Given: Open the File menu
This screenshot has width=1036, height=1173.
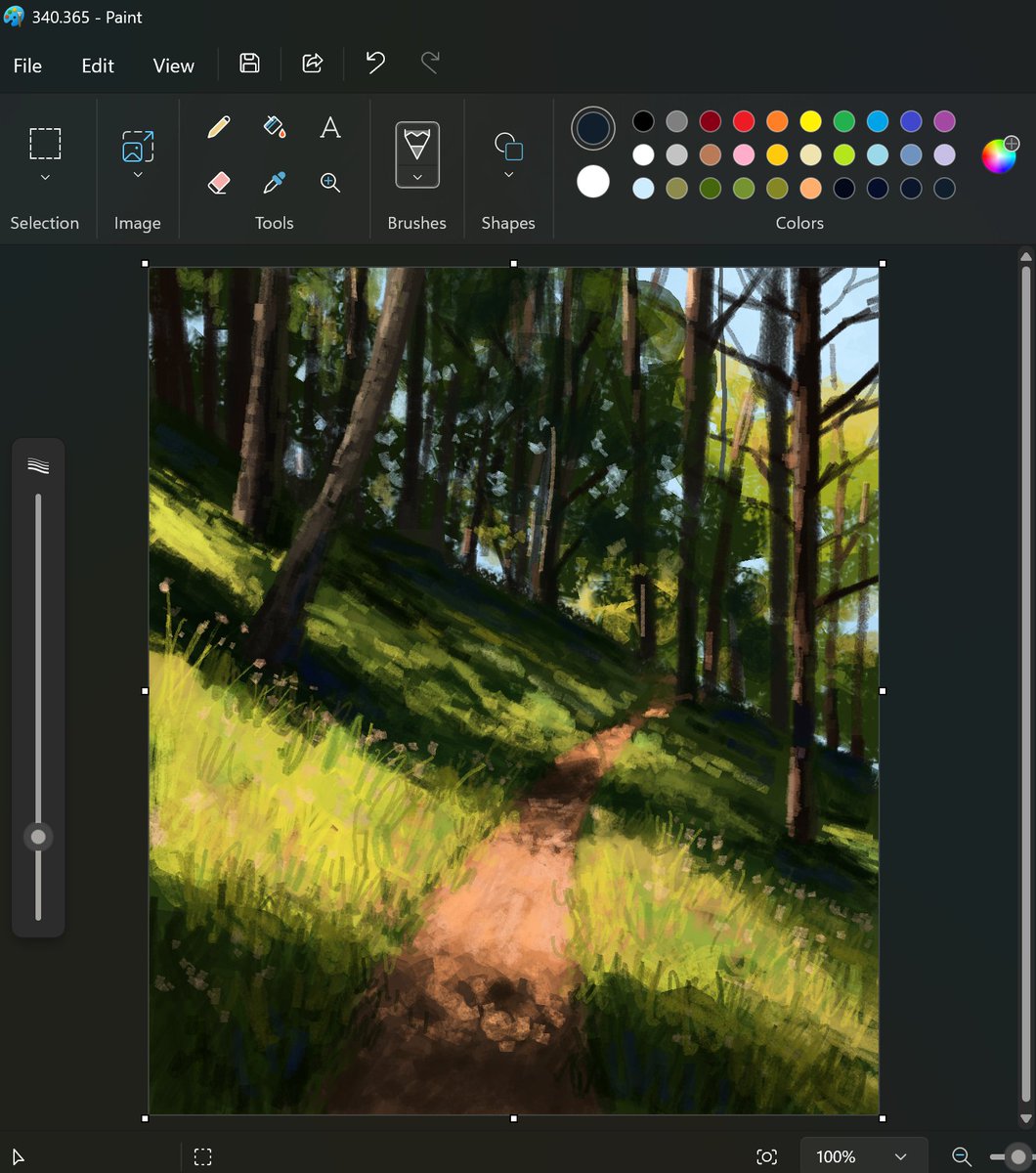Looking at the screenshot, I should coord(27,65).
